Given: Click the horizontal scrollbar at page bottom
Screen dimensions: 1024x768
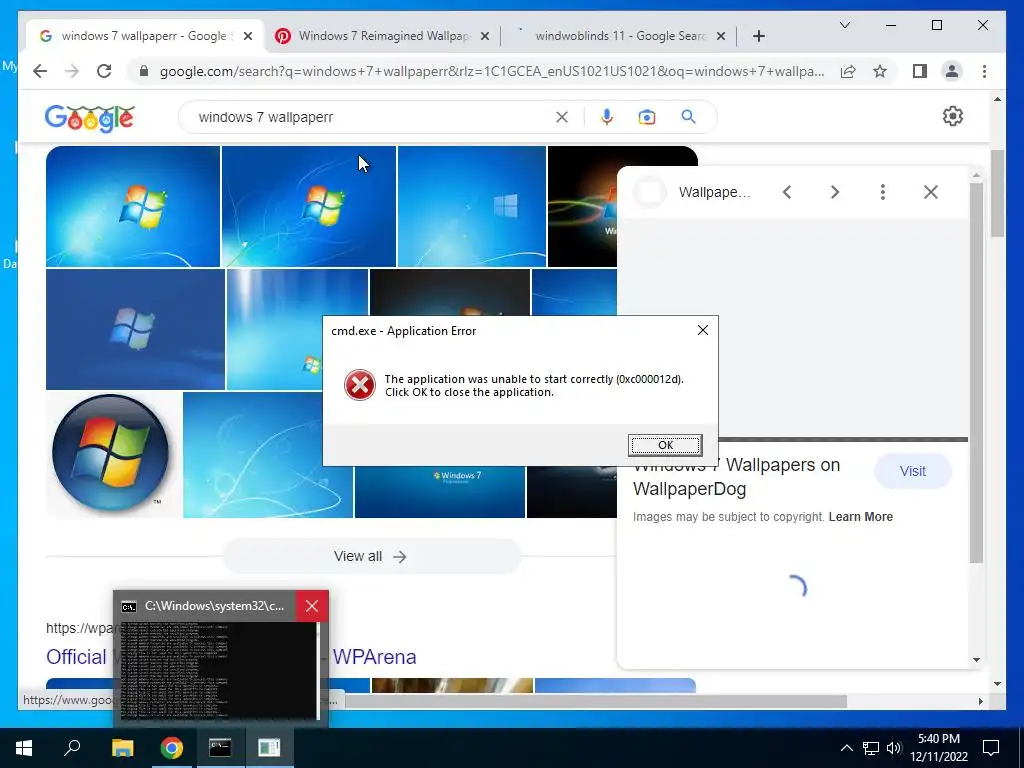Looking at the screenshot, I should [x=596, y=701].
